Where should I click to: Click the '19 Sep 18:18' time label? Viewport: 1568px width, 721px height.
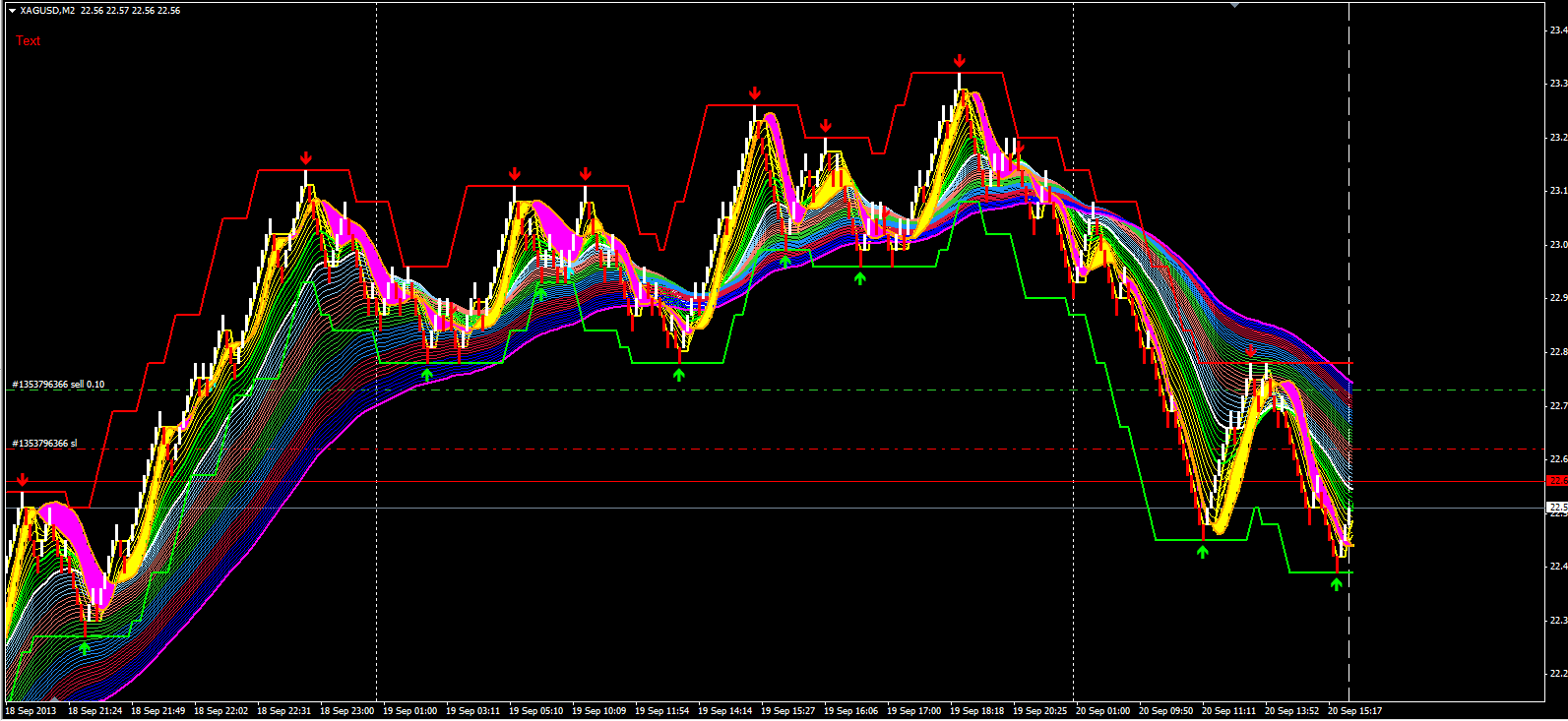977,710
